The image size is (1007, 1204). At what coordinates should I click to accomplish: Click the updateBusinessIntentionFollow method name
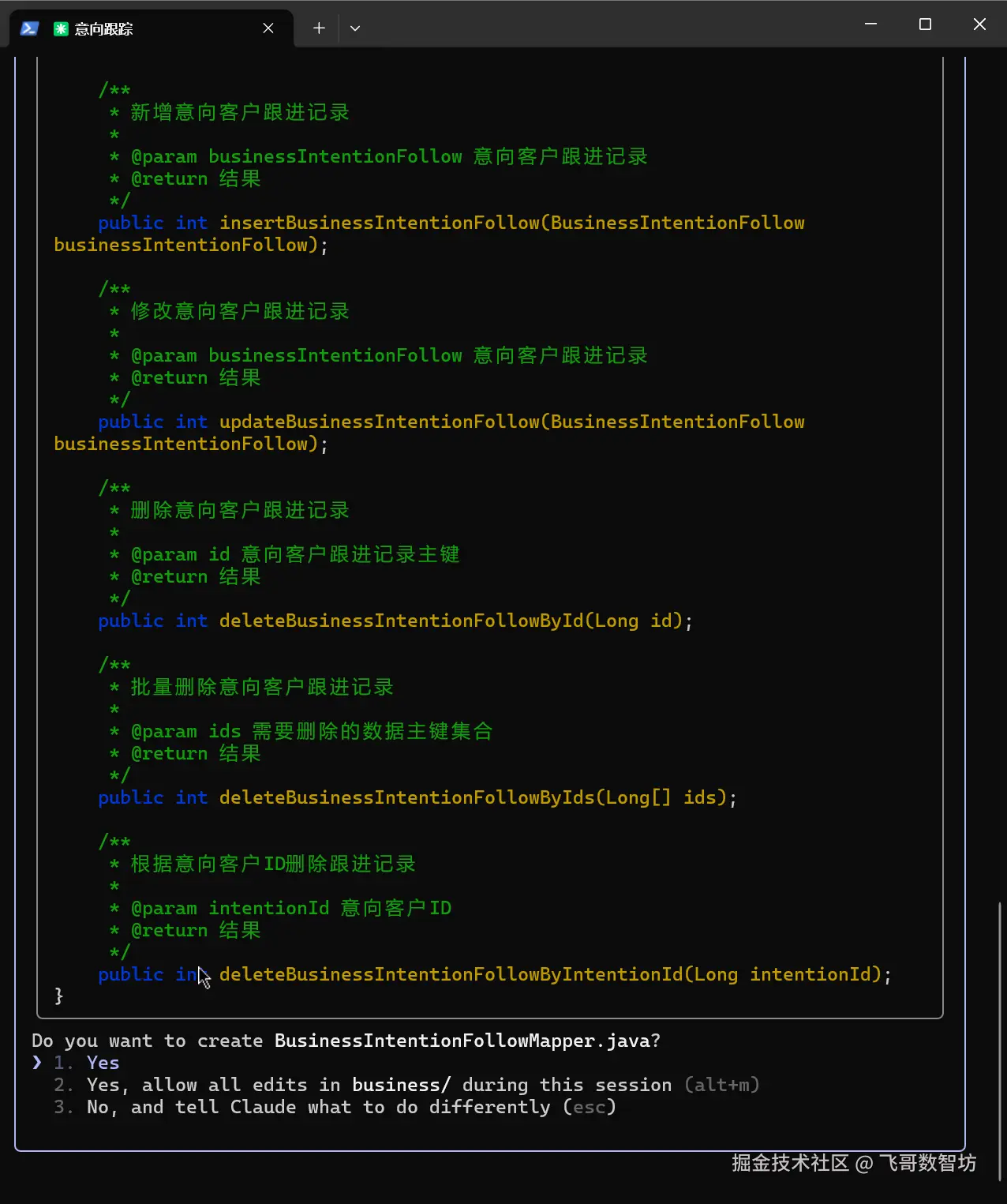click(x=379, y=422)
